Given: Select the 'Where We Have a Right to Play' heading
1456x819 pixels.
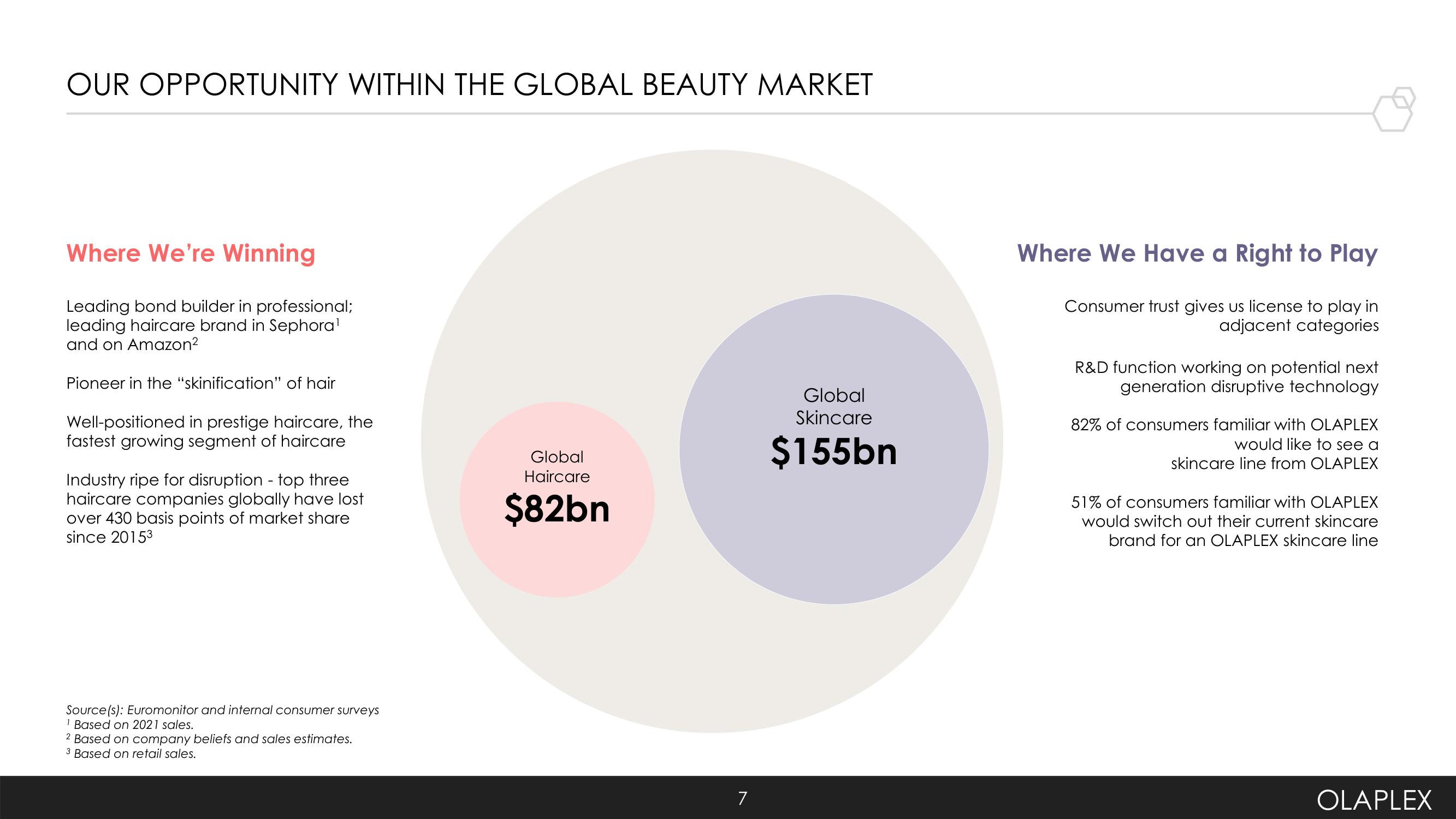Looking at the screenshot, I should pyautogui.click(x=1198, y=253).
